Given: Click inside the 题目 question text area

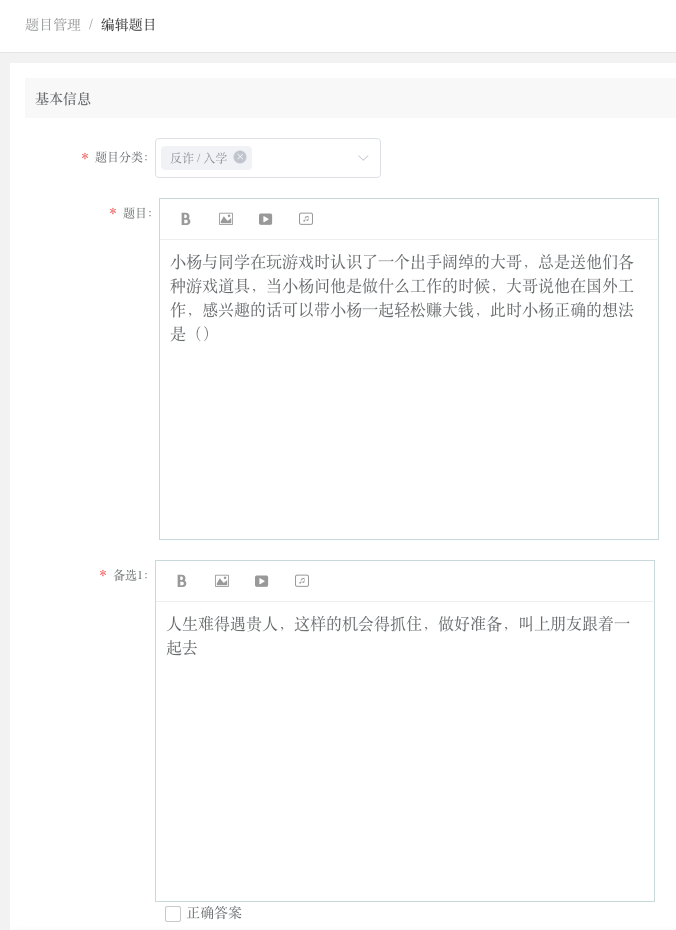Looking at the screenshot, I should pos(409,389).
